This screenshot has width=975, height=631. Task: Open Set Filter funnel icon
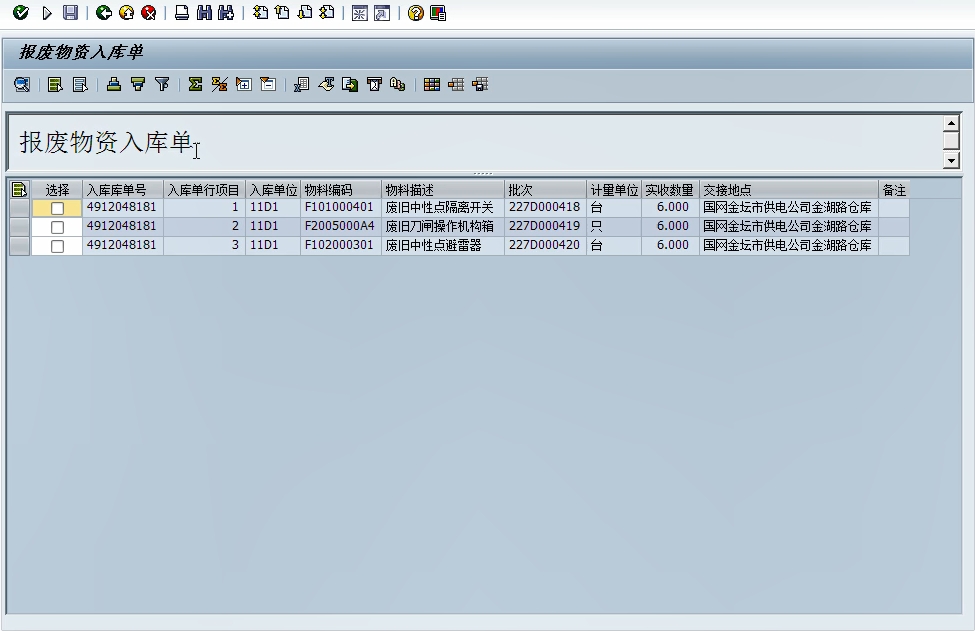coord(162,85)
